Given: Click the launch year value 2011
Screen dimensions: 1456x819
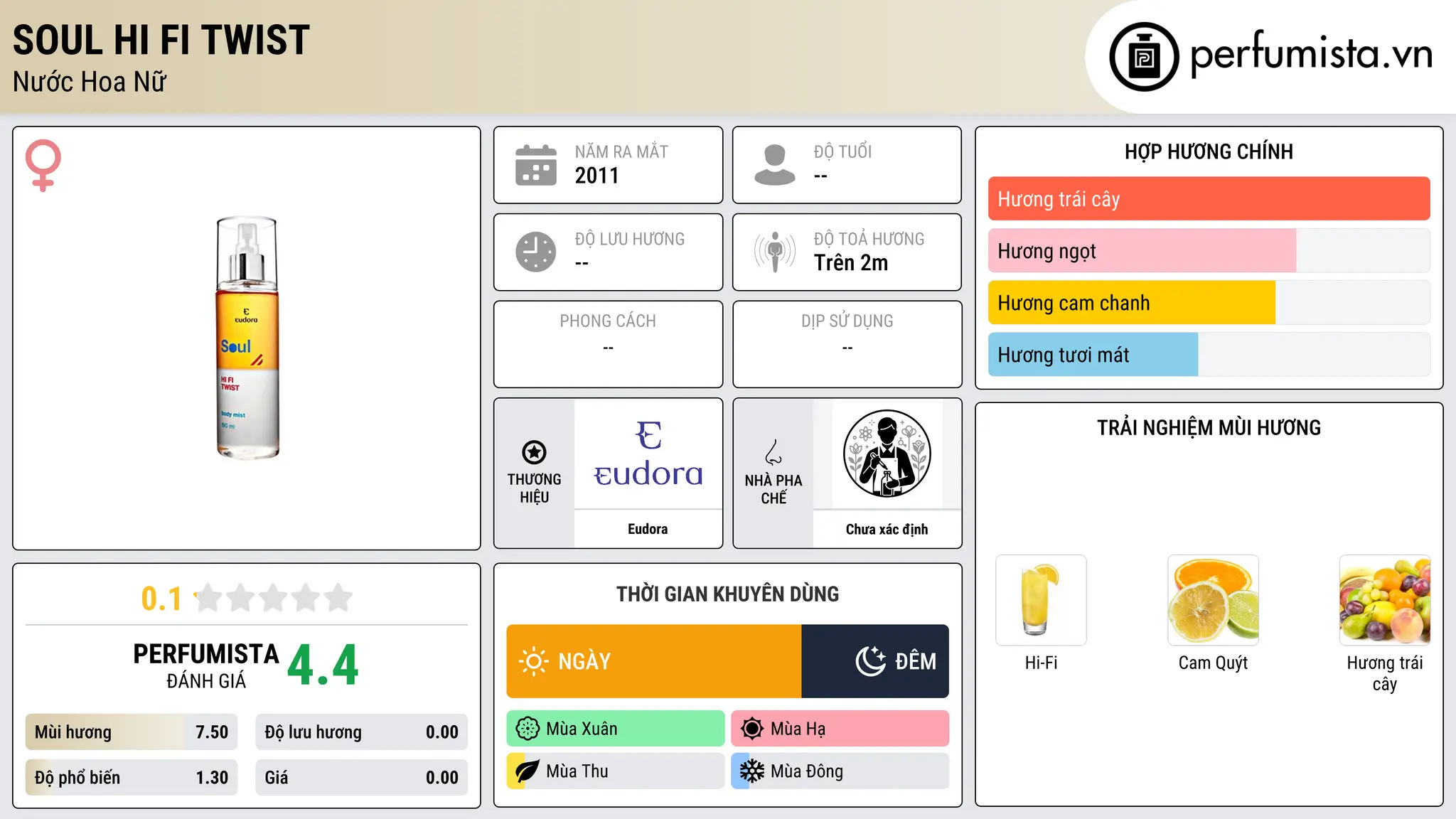Looking at the screenshot, I should pyautogui.click(x=596, y=176).
